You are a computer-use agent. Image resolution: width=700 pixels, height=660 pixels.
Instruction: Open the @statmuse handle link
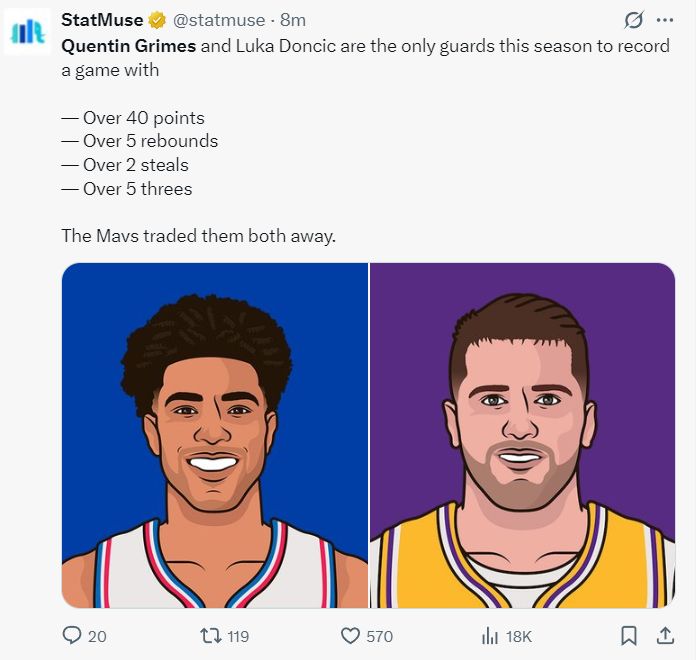(219, 20)
